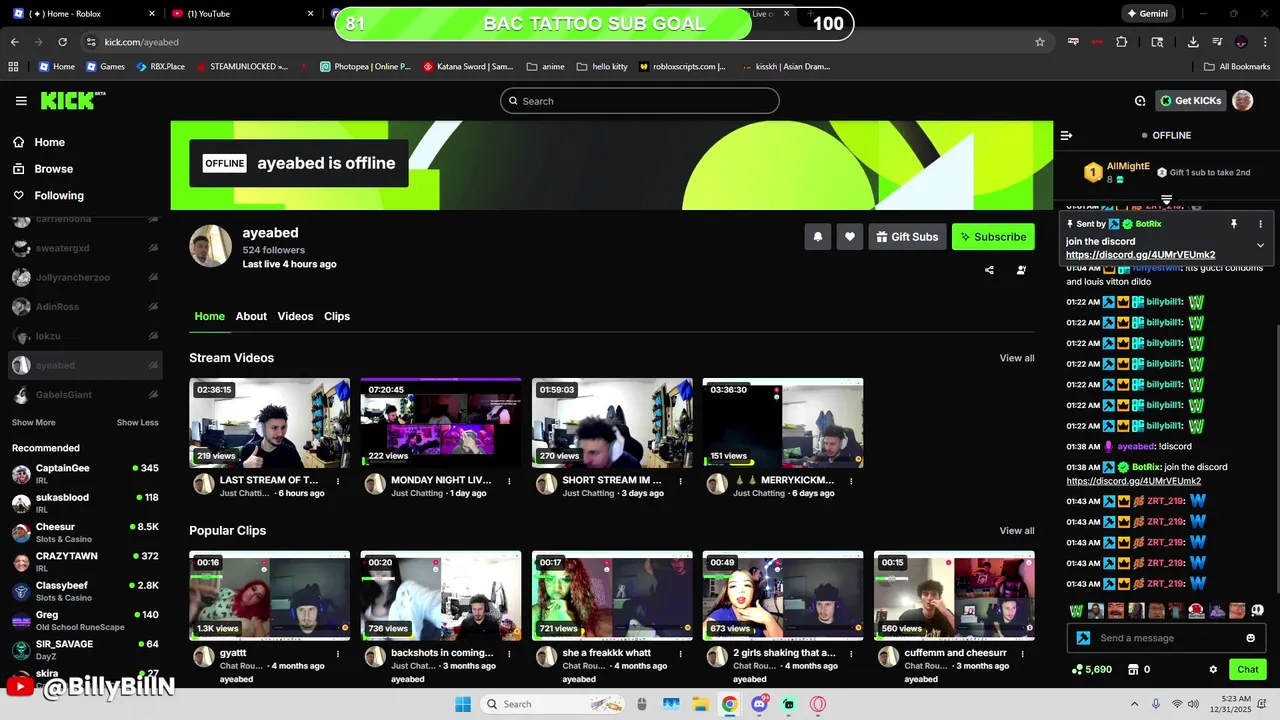Open MONDAY NIGHT LIV... video thumbnail
Screen dimensions: 1280x720
point(441,423)
